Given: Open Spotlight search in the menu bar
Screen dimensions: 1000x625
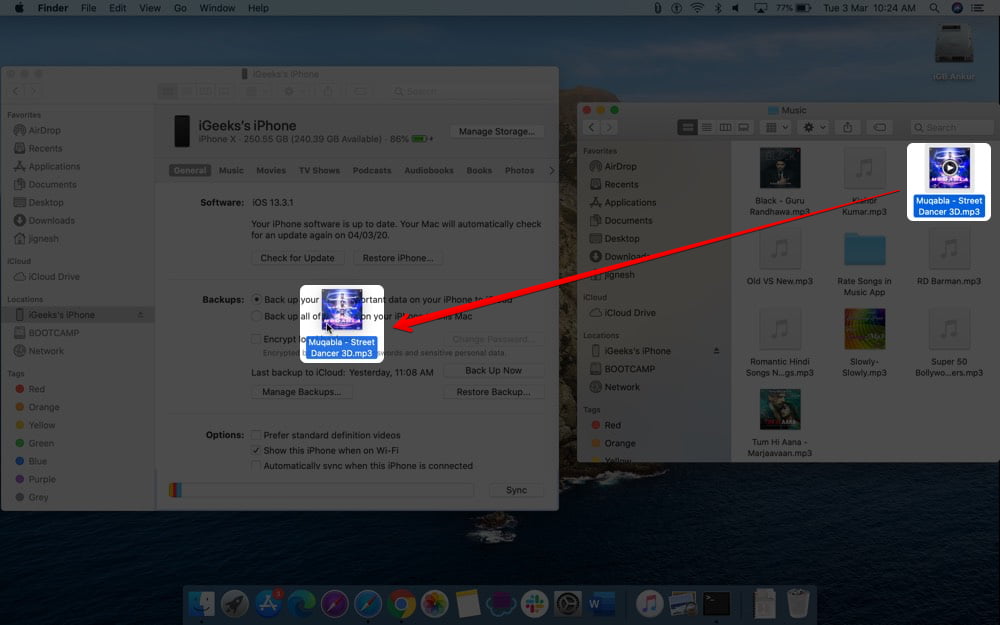Looking at the screenshot, I should [x=934, y=8].
